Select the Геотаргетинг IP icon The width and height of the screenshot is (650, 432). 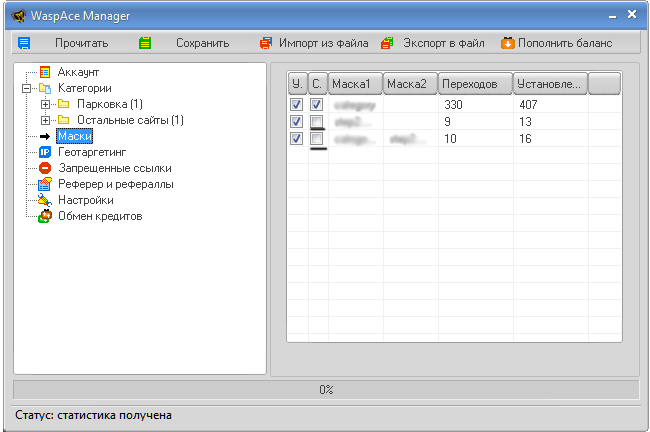click(44, 152)
